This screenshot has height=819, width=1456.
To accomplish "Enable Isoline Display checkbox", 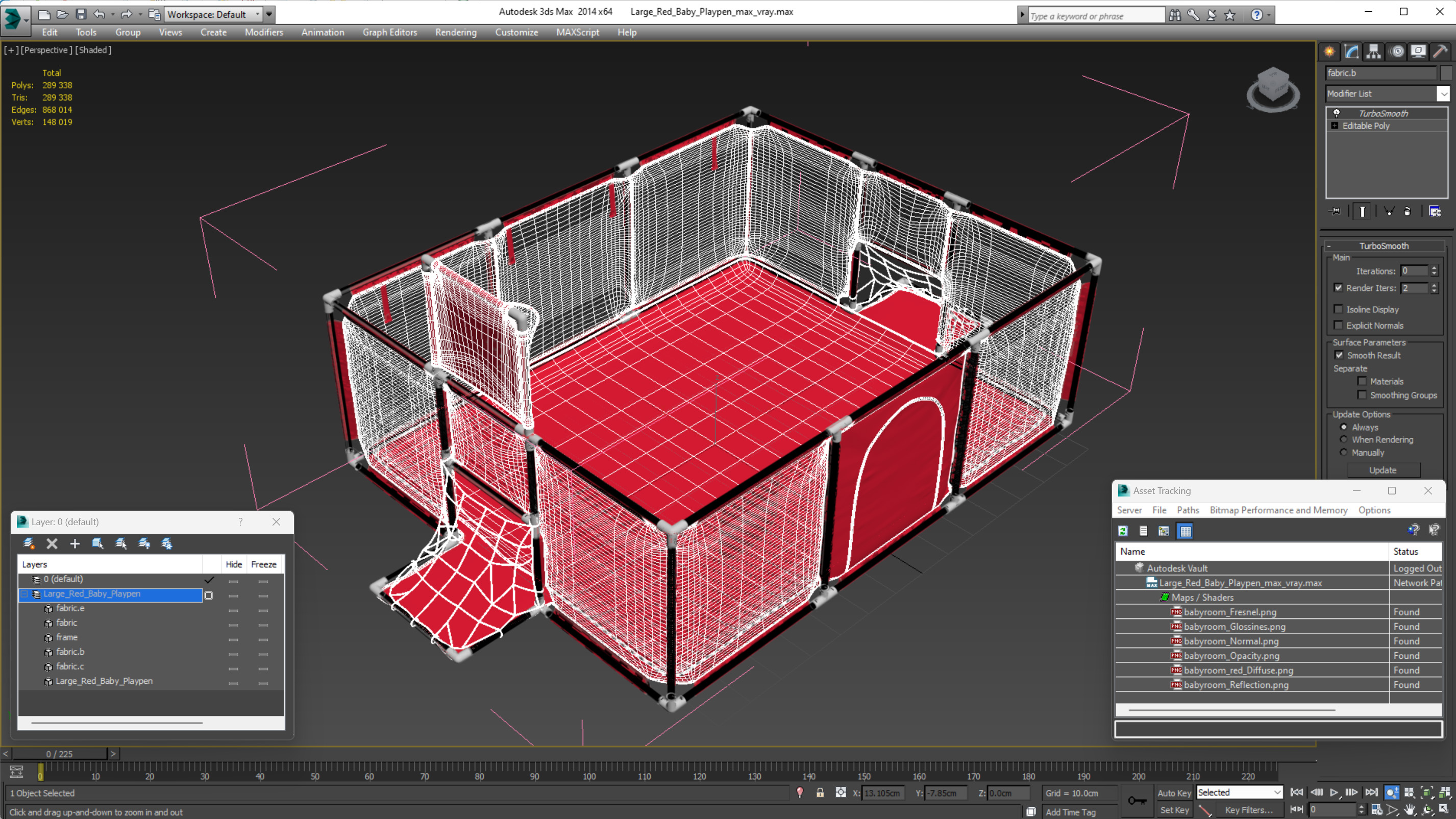I will pos(1338,309).
